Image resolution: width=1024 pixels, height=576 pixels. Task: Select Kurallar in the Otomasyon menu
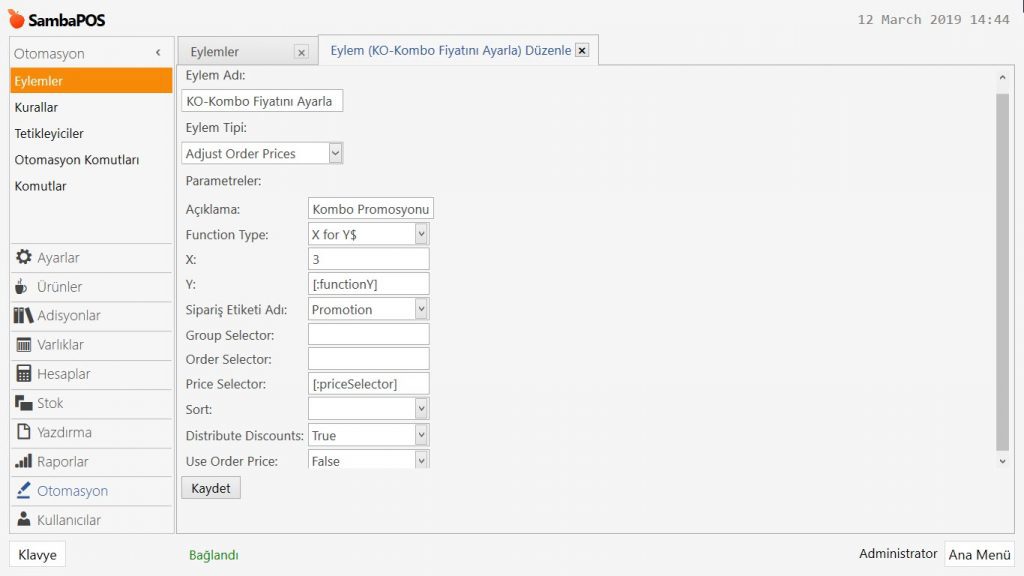(36, 107)
